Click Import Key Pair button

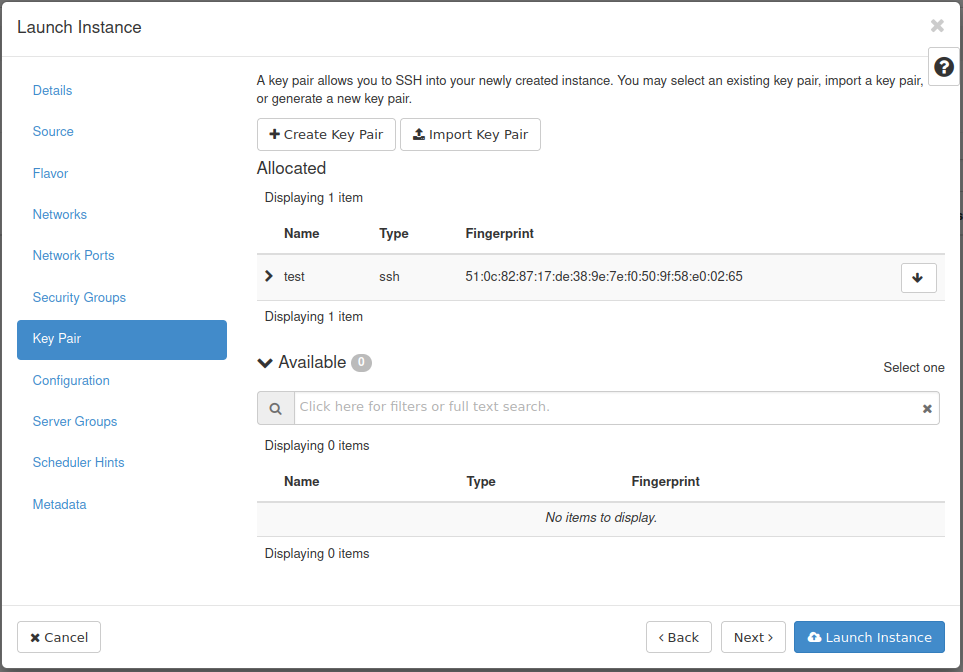(470, 135)
